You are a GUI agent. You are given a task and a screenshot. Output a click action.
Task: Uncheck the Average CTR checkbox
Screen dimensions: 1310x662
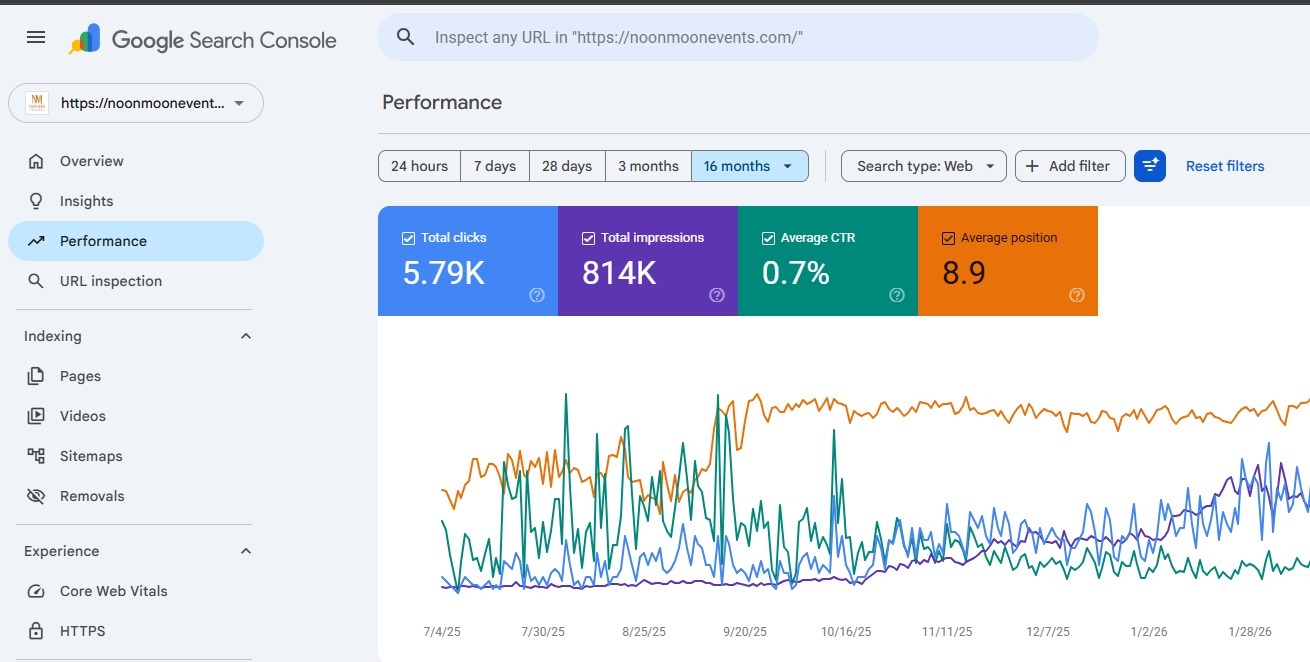point(768,238)
